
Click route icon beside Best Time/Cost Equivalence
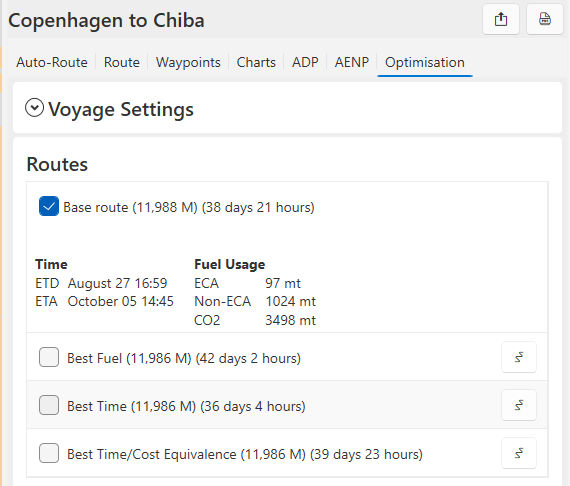[519, 453]
